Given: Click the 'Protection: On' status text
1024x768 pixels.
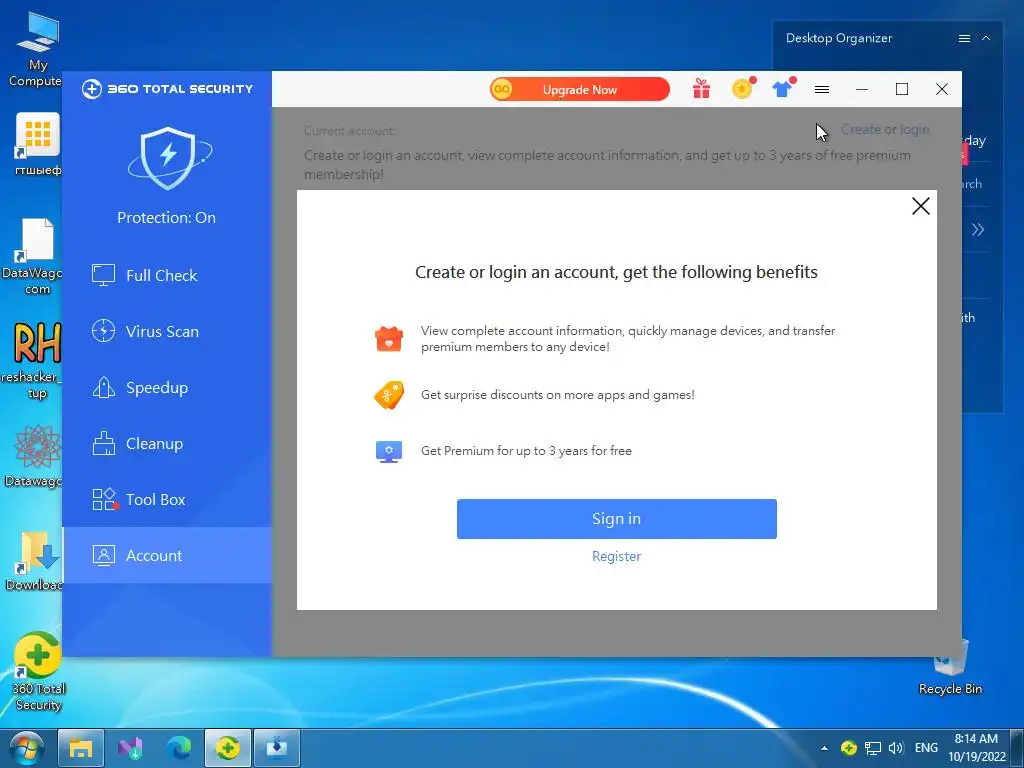Looking at the screenshot, I should click(167, 217).
